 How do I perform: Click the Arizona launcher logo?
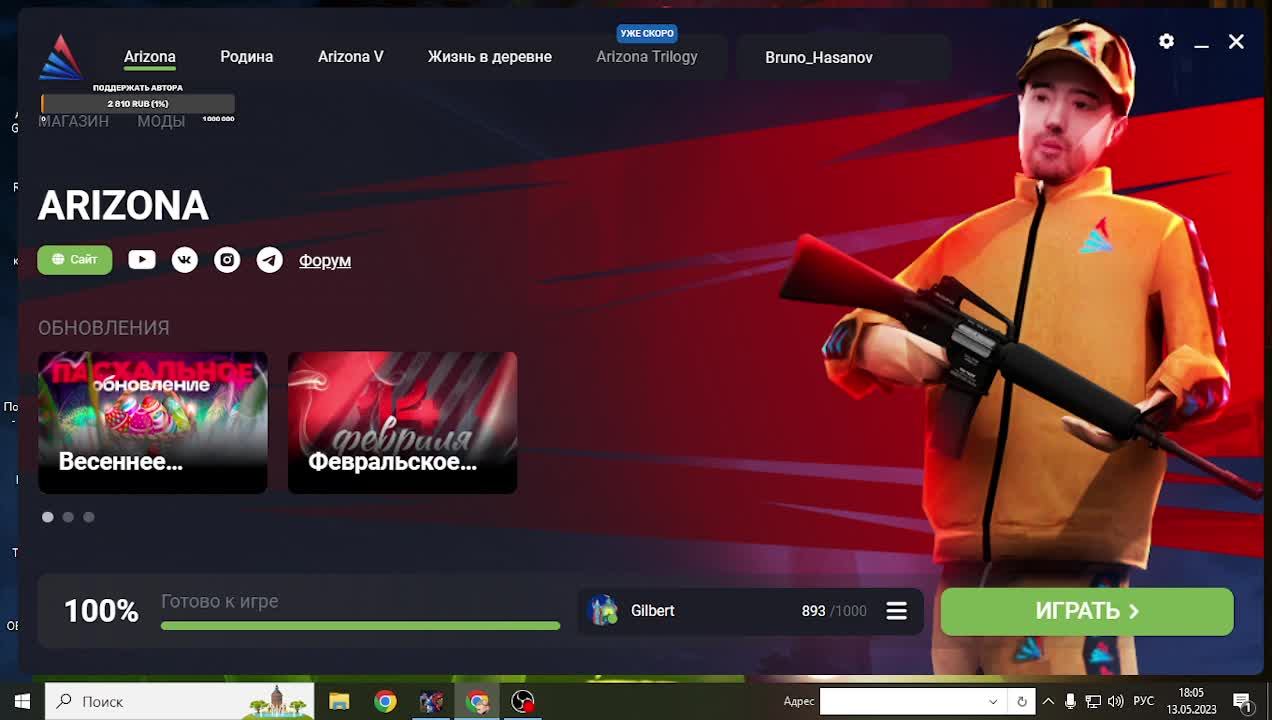click(60, 57)
